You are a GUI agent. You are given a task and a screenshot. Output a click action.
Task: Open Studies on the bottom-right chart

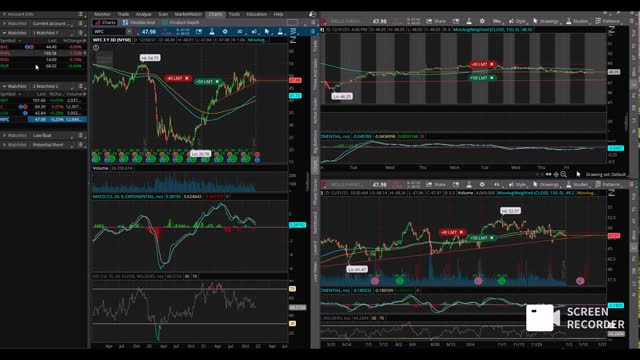577,184
